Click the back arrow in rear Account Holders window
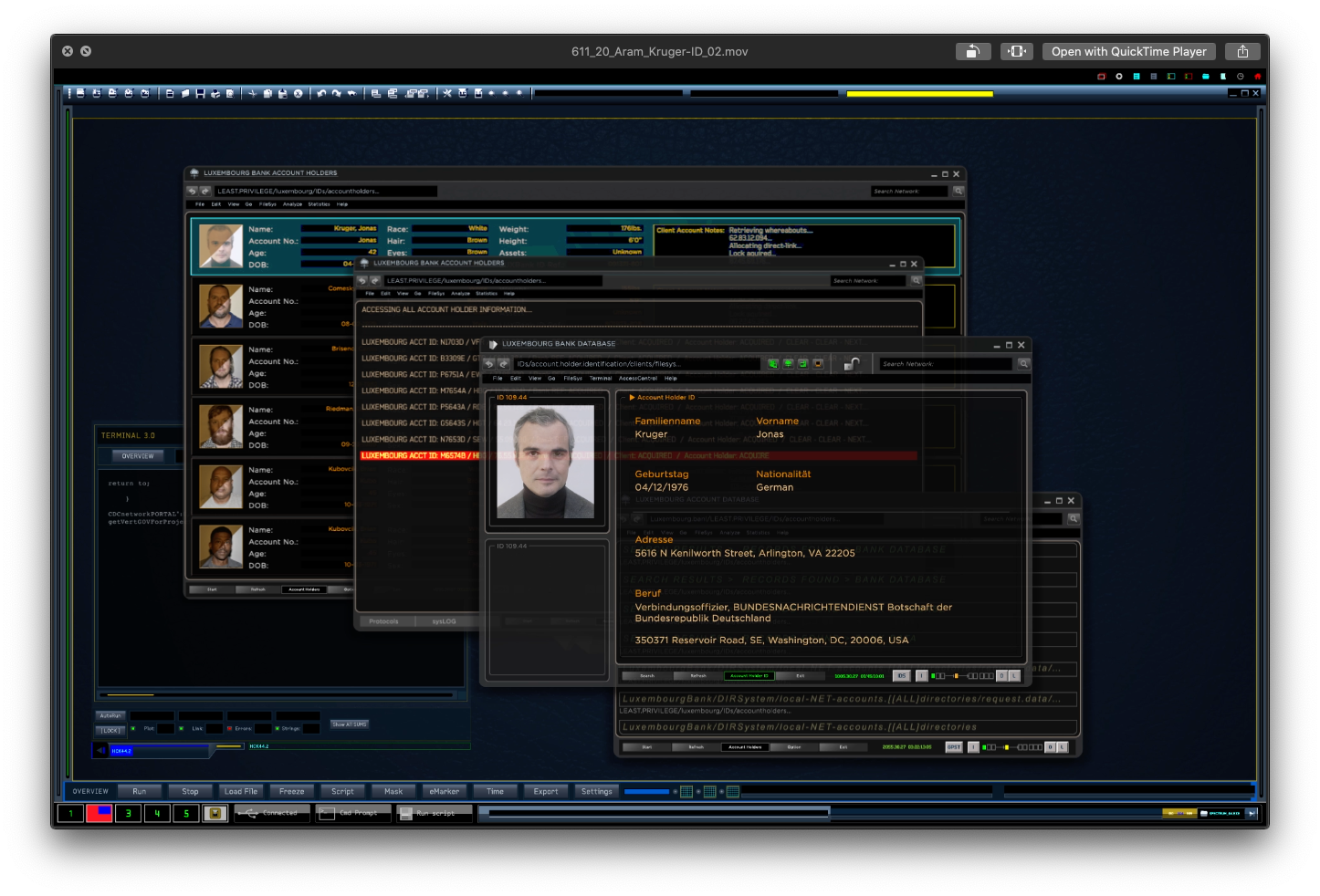 point(192,191)
